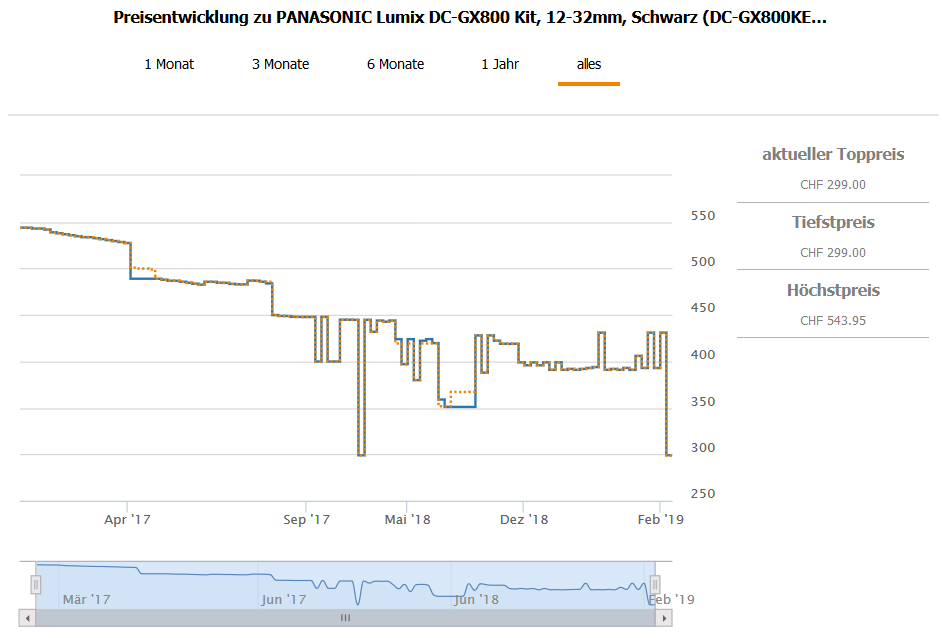The image size is (942, 638).
Task: Show the 6 Monate price range
Action: [x=395, y=64]
